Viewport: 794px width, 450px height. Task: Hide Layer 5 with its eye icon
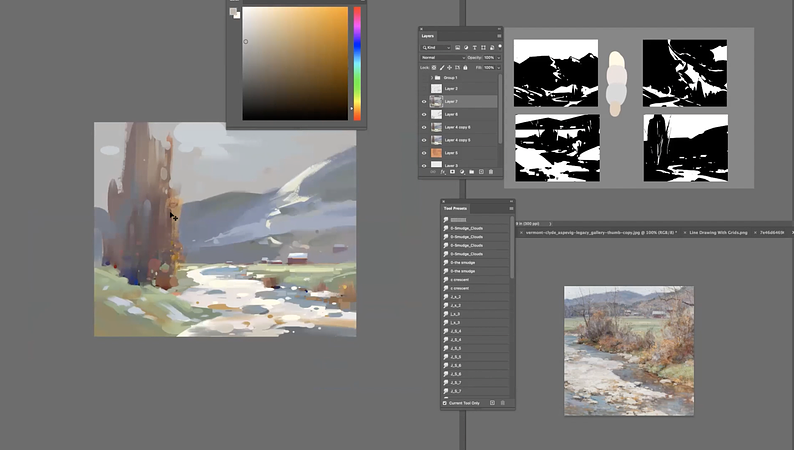click(424, 153)
